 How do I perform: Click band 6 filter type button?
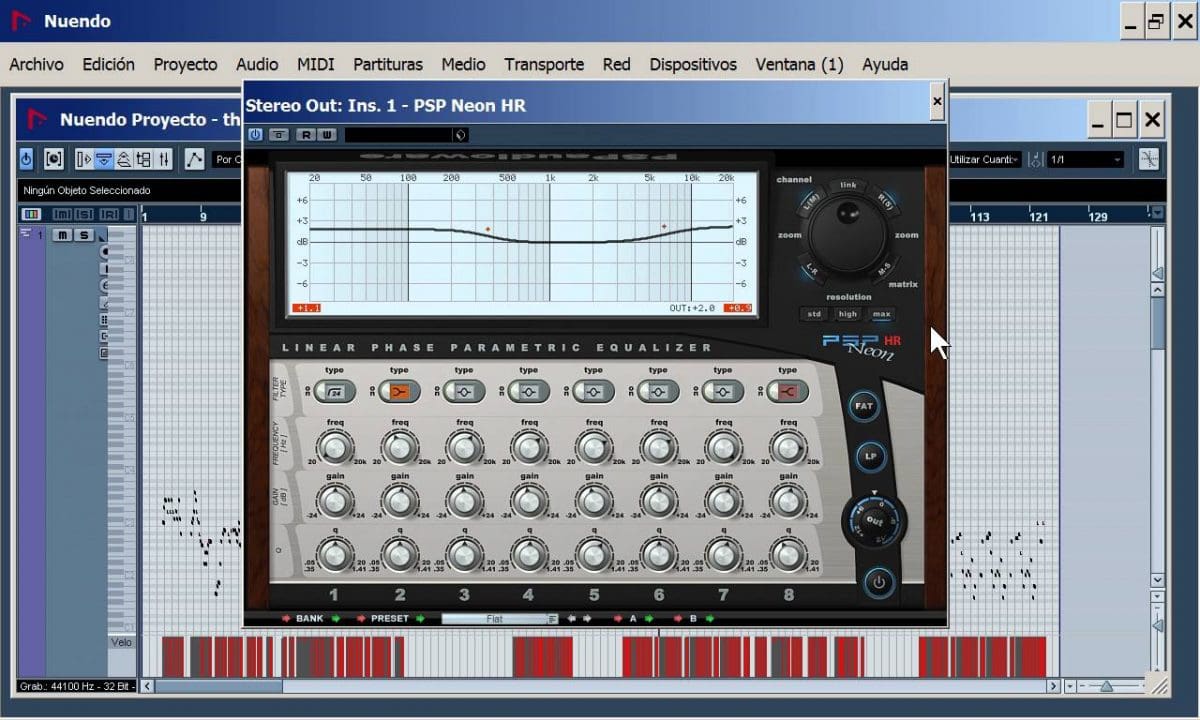(x=658, y=391)
